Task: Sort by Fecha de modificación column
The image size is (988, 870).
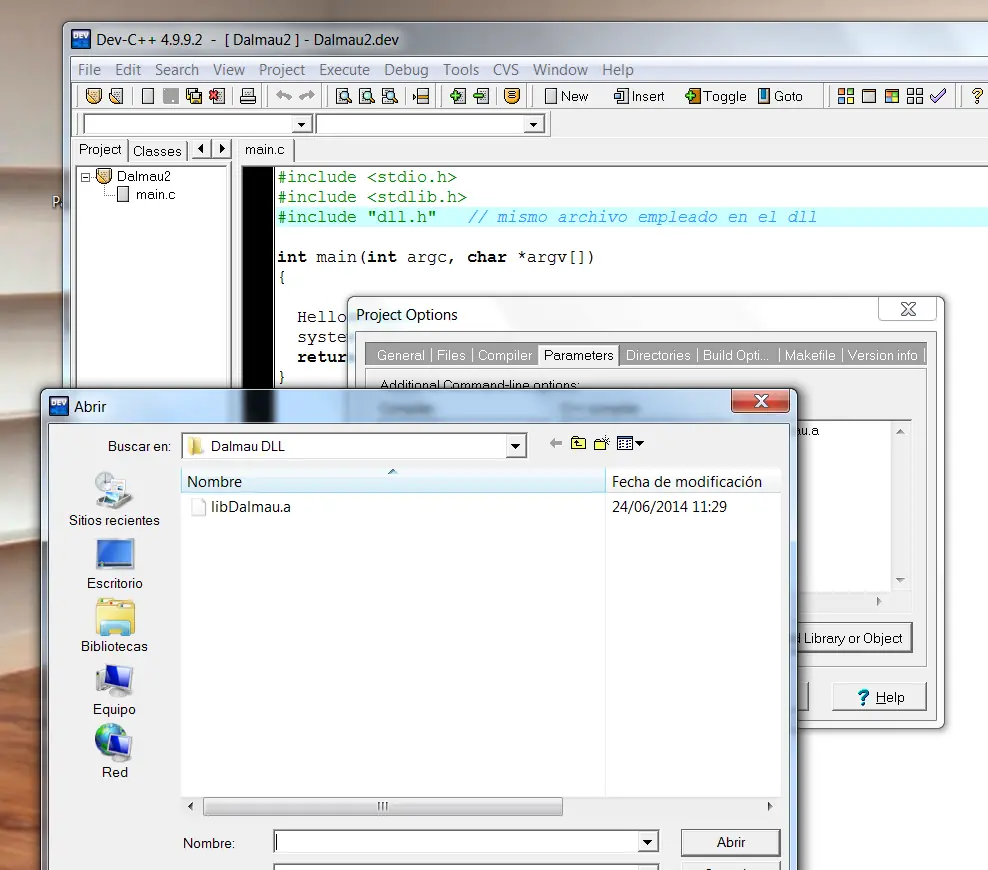Action: 692,481
